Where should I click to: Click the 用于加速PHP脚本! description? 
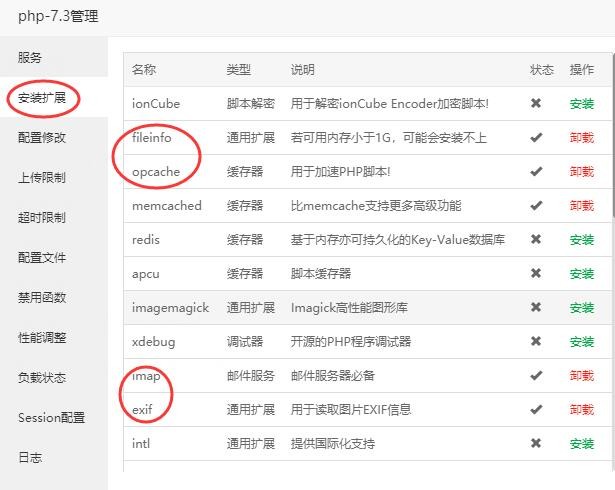(x=340, y=172)
